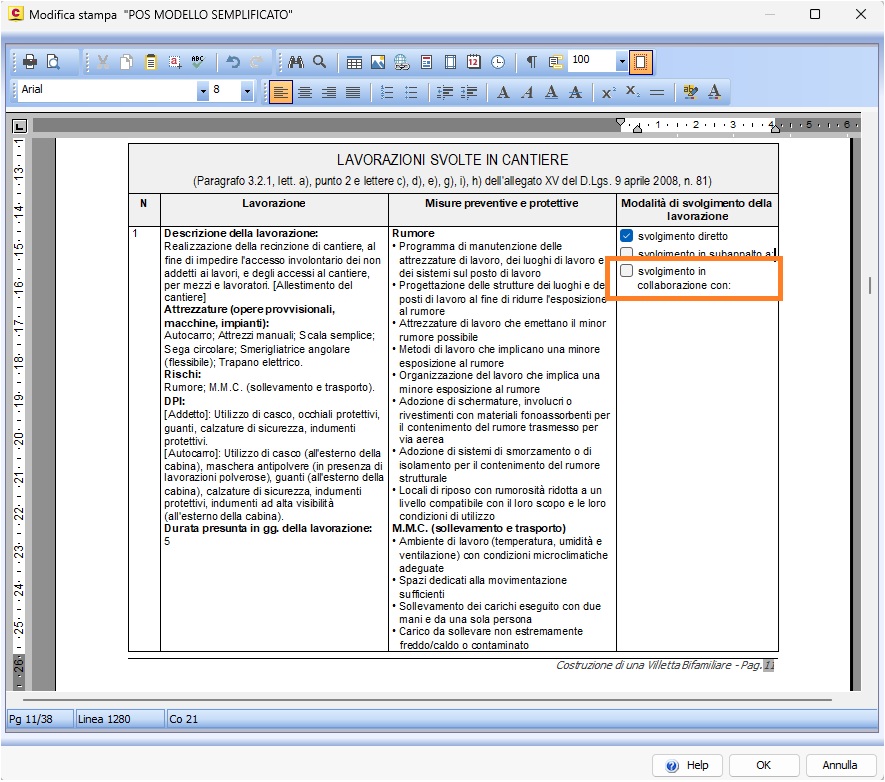Uncheck the 'svolgimento diretto' checkbox
Viewport: 885px width, 782px height.
click(626, 235)
